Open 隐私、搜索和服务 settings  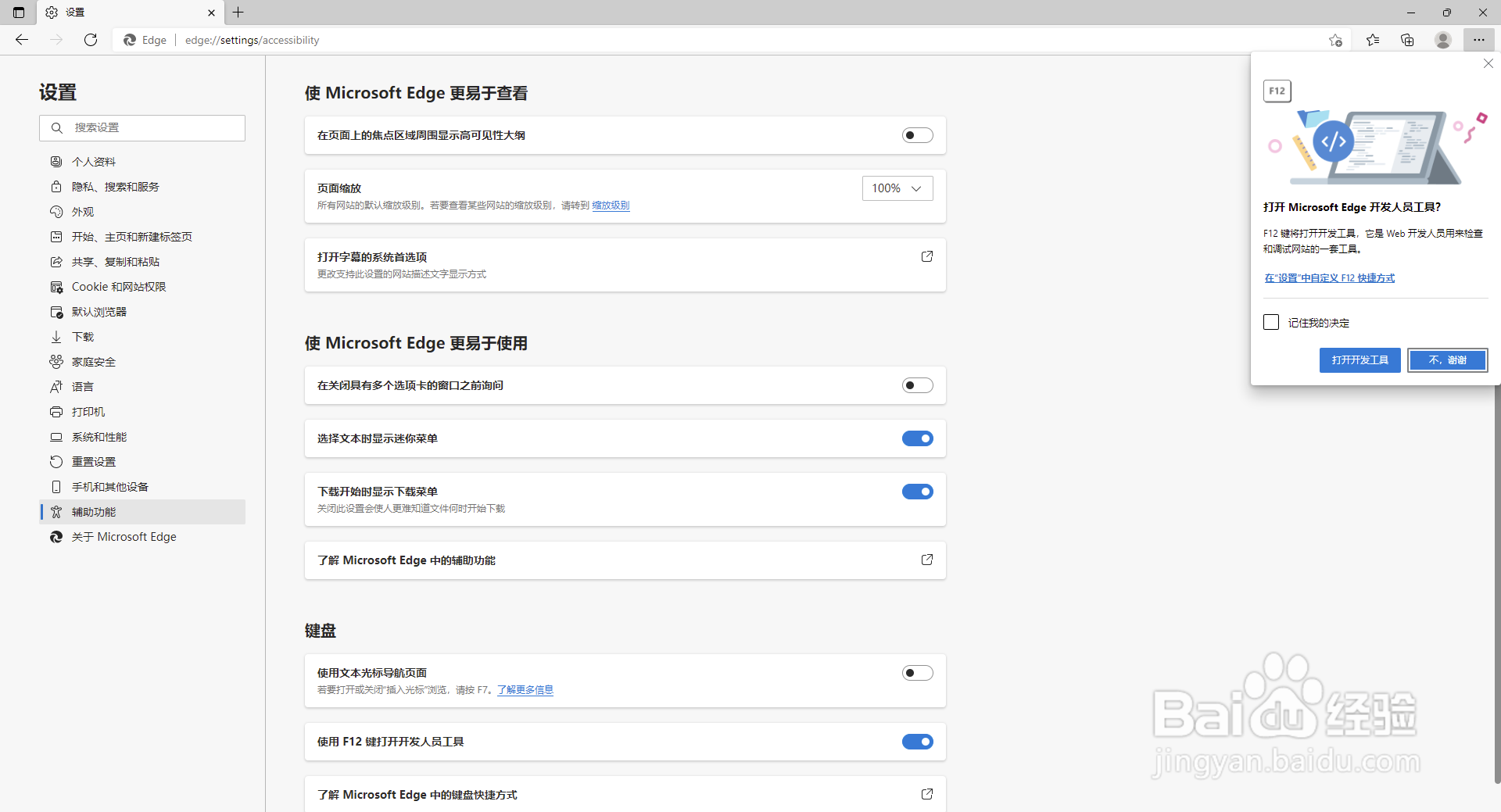[142, 187]
